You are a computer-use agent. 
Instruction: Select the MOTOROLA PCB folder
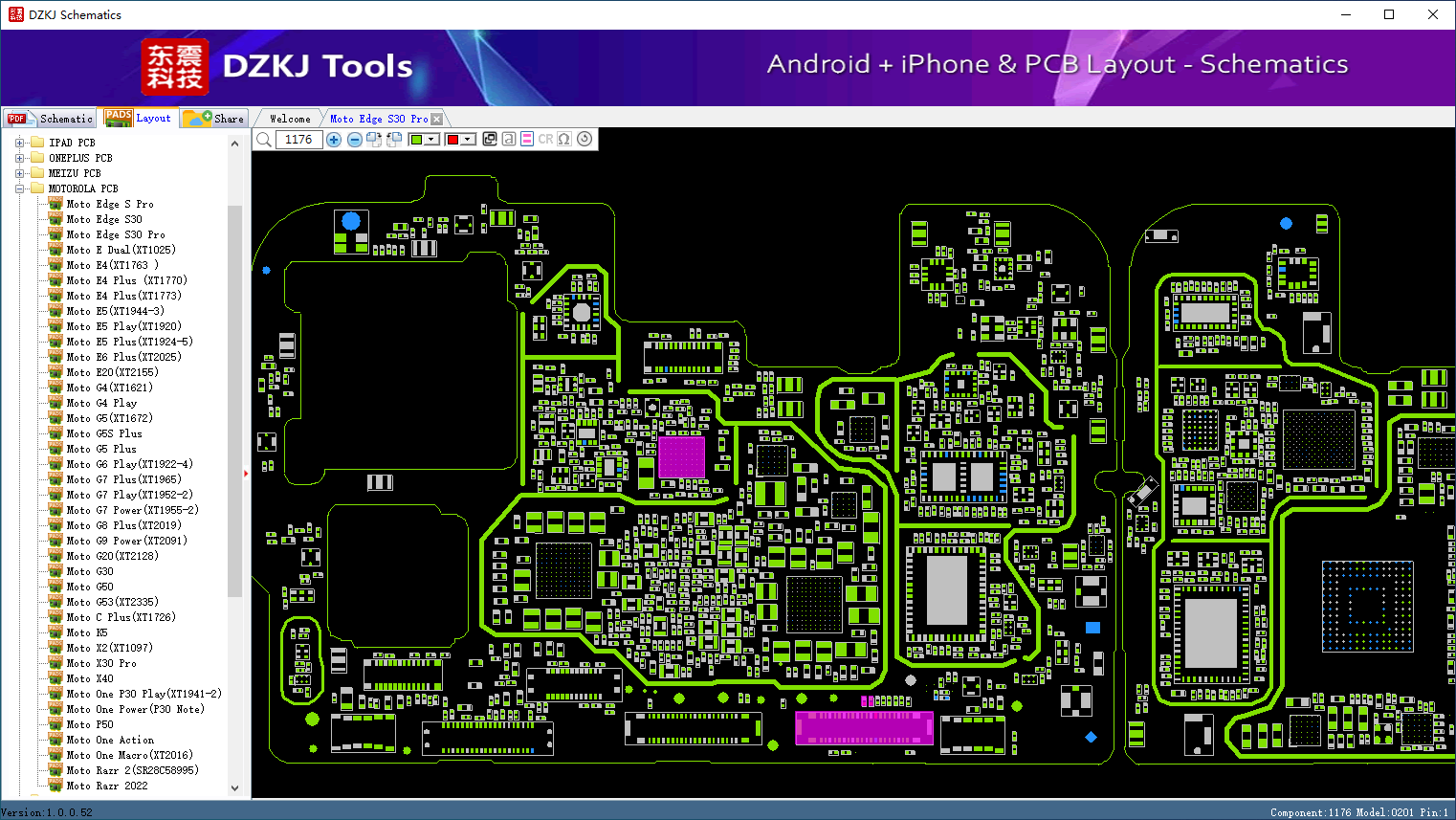tap(83, 188)
